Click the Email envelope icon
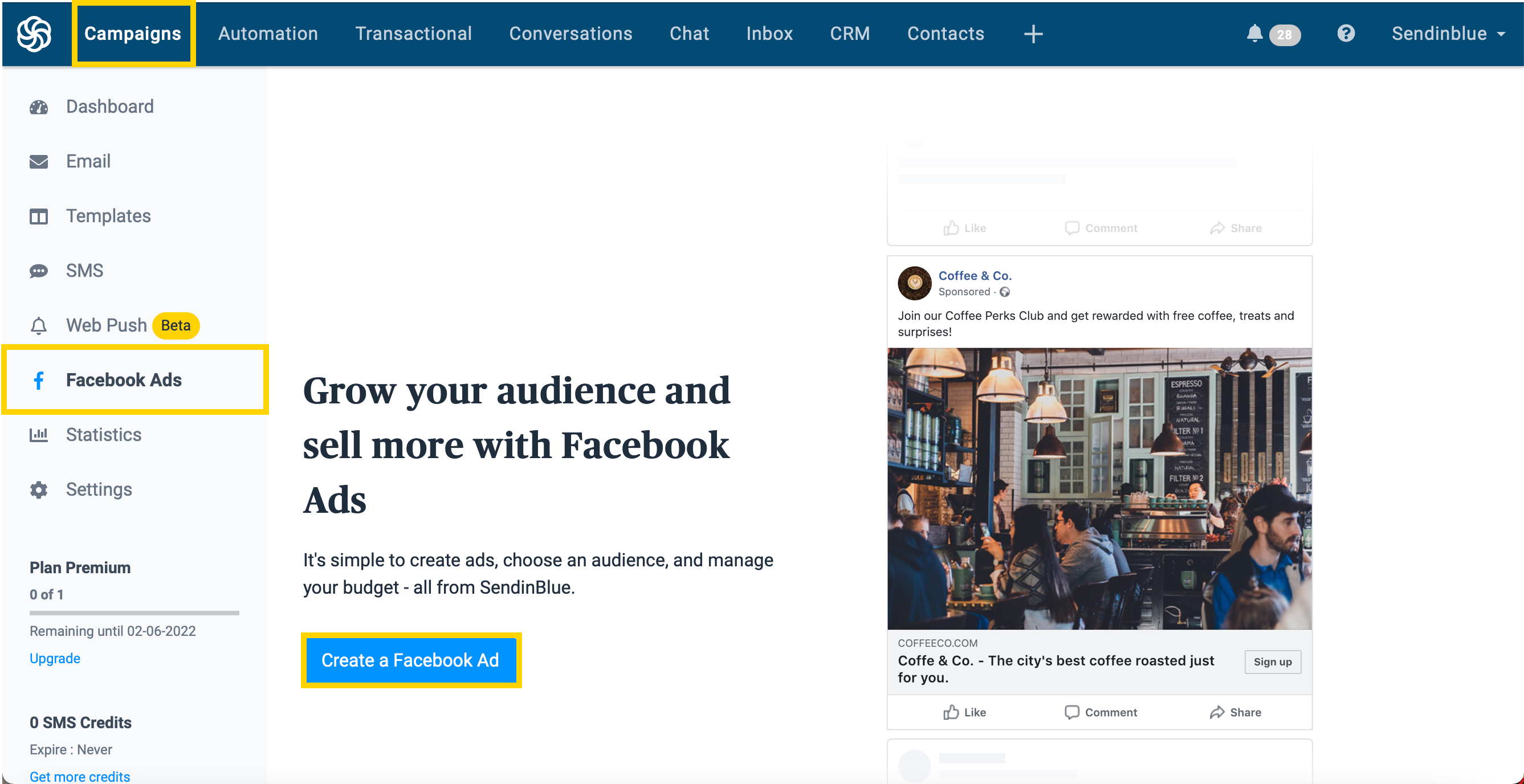1524x784 pixels. (38, 161)
